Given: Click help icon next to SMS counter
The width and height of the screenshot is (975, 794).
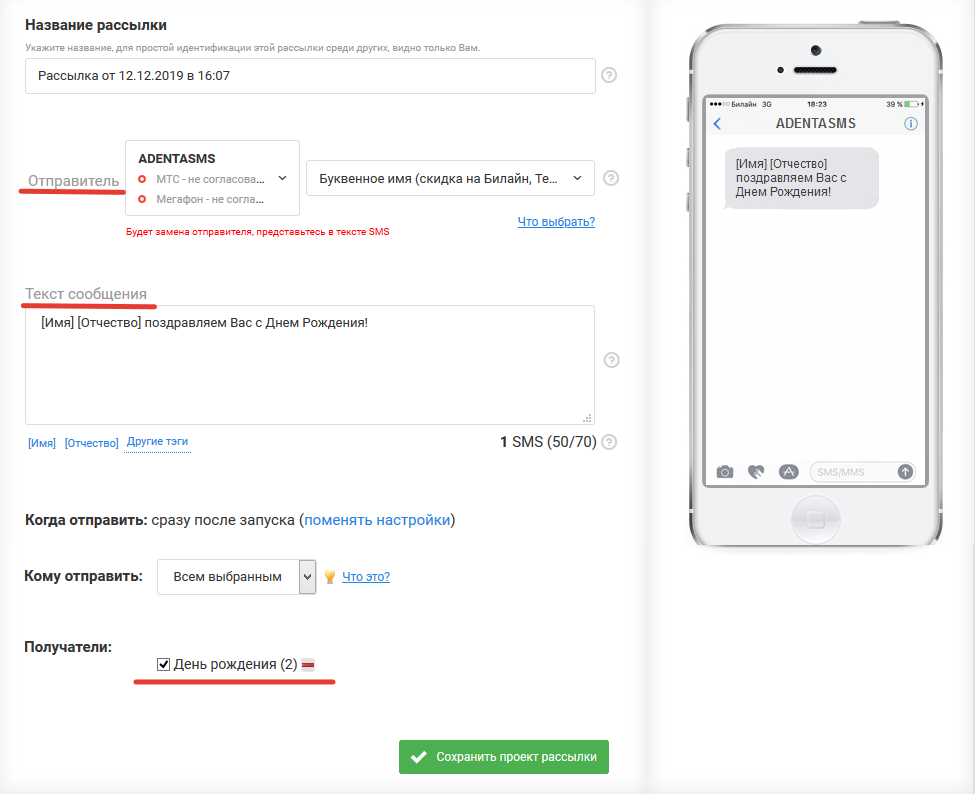Looking at the screenshot, I should pos(609,442).
